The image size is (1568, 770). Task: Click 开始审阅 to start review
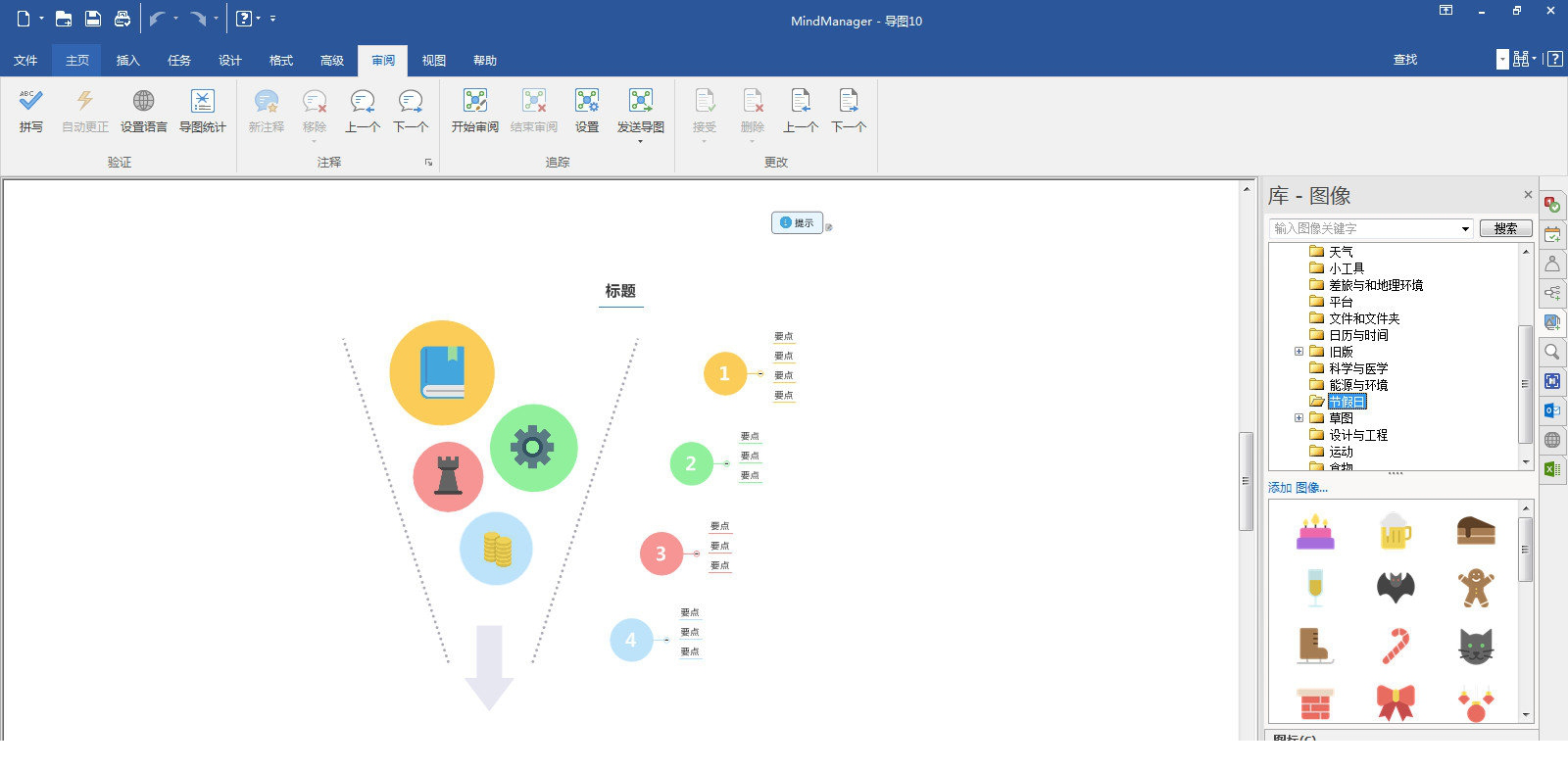pos(475,111)
